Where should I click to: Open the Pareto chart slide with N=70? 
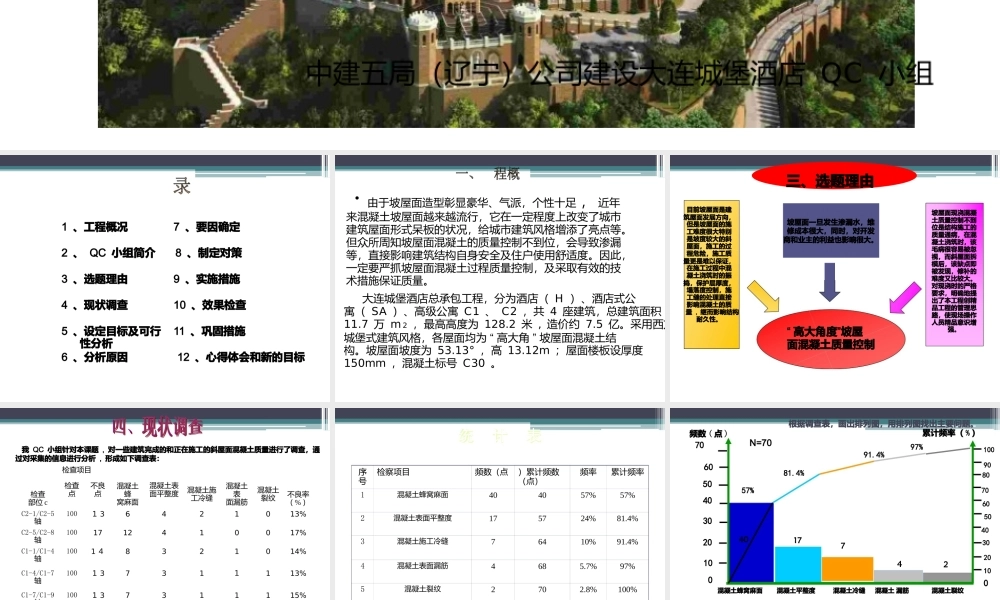835,504
